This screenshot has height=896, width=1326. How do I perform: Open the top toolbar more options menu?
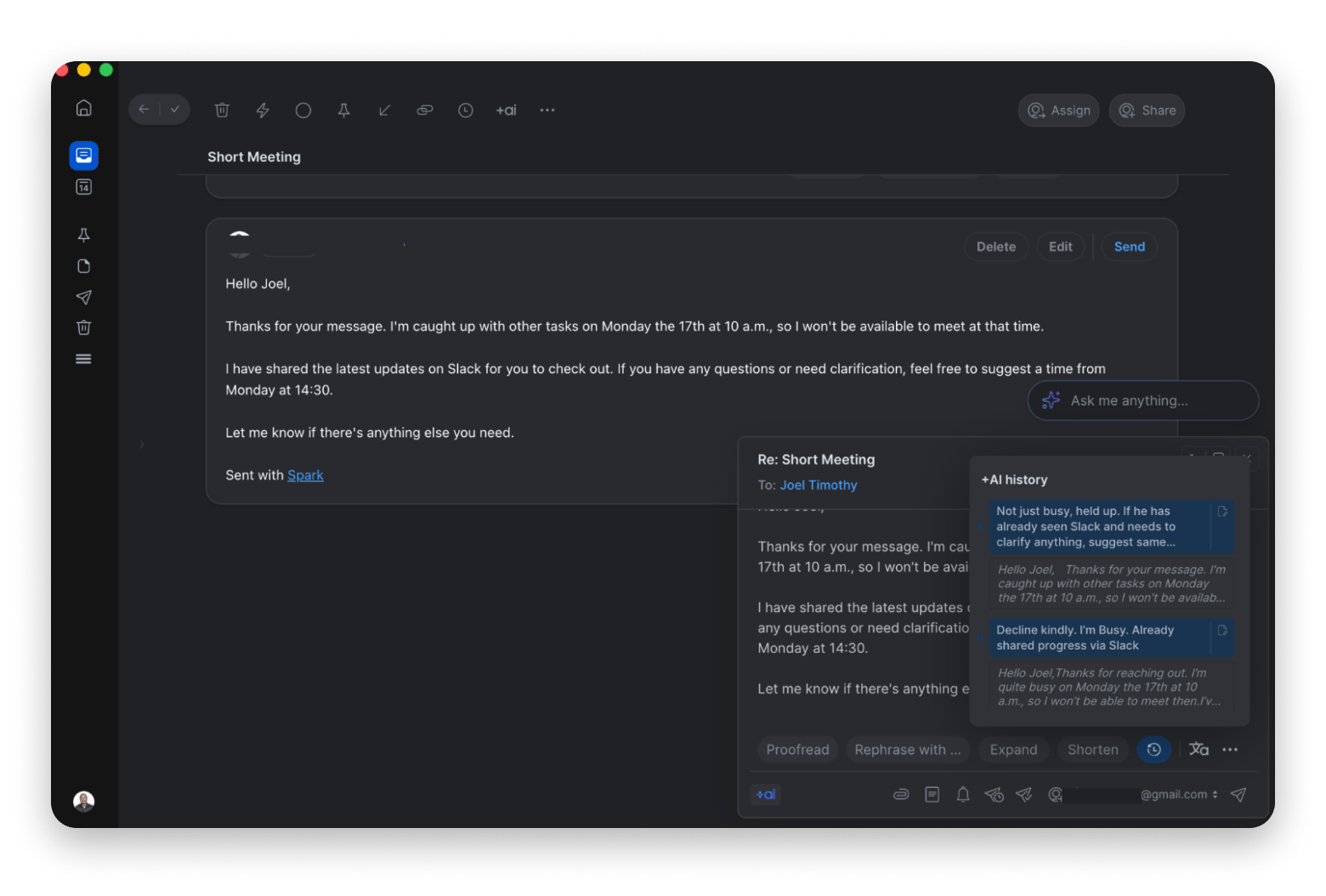click(x=547, y=111)
